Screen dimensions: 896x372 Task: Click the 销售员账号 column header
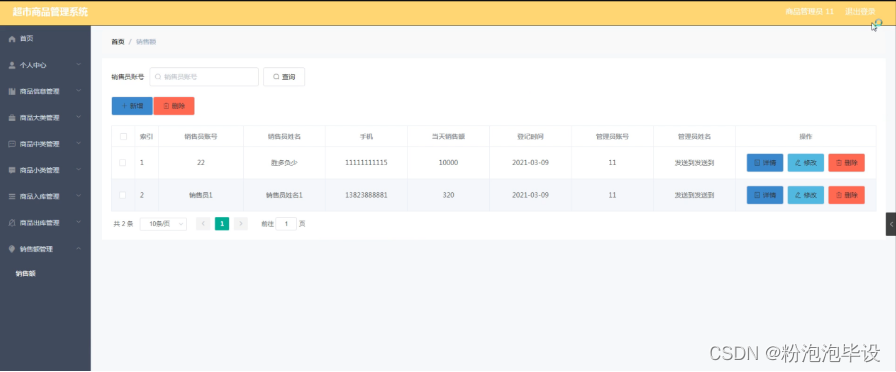[x=201, y=137]
